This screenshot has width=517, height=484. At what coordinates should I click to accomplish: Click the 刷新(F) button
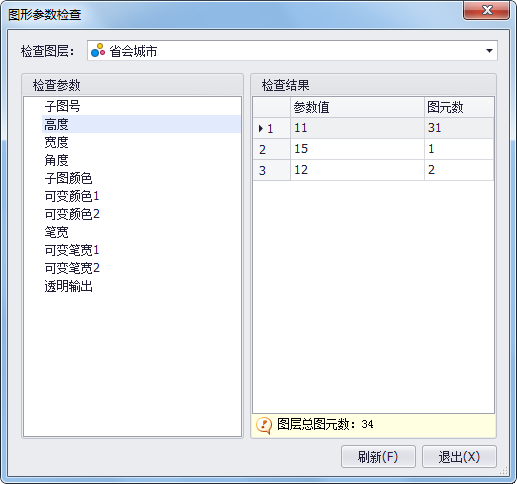click(378, 457)
